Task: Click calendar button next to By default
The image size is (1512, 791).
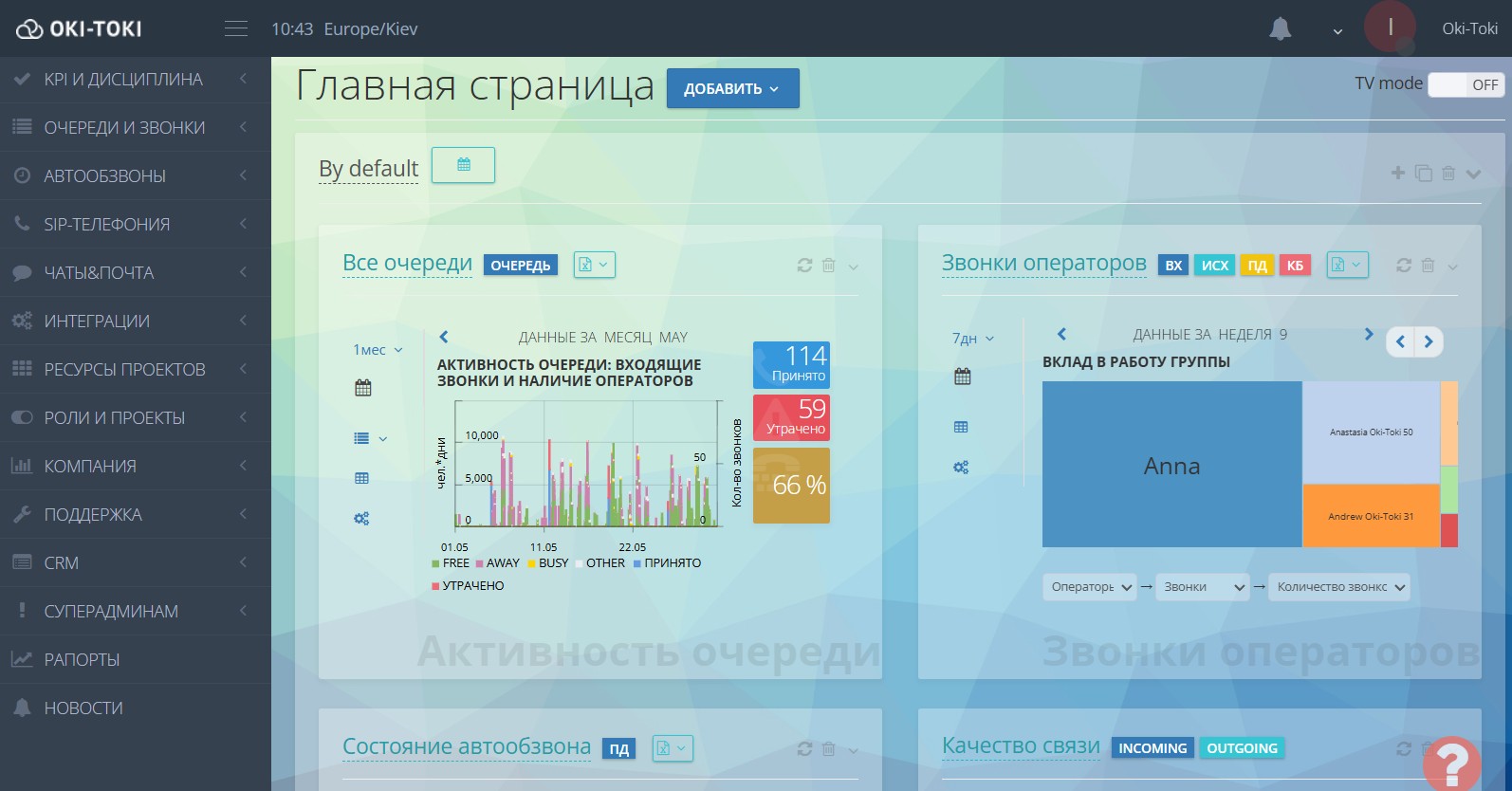Action: (463, 165)
